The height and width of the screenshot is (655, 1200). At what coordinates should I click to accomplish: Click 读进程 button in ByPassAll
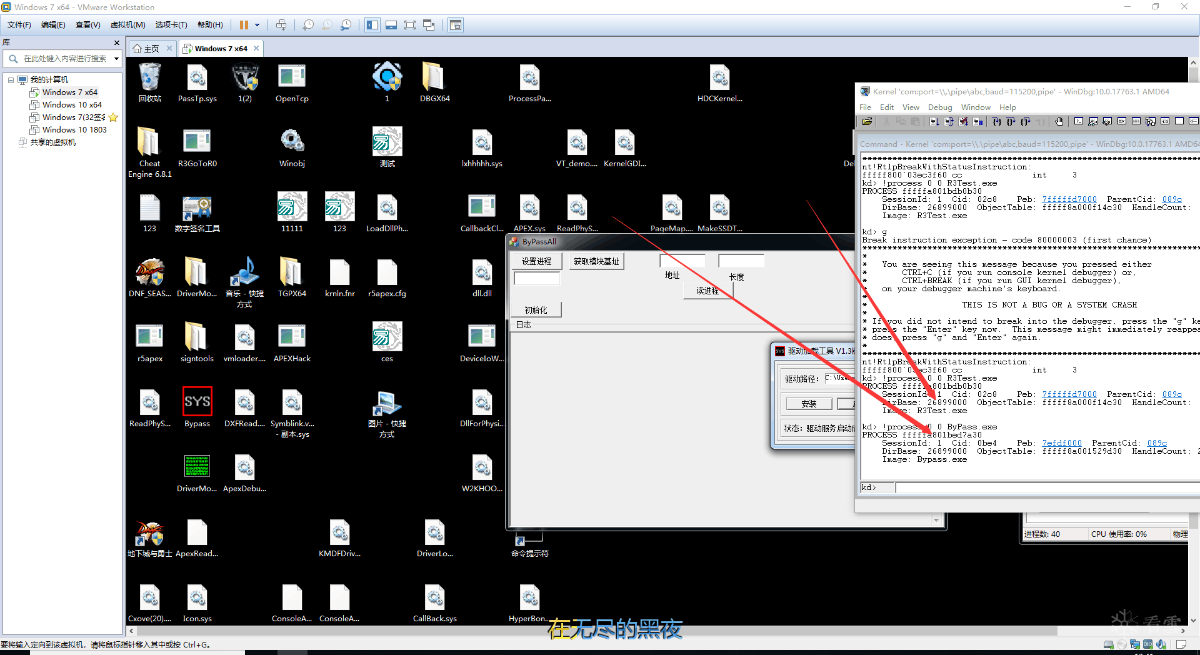pyautogui.click(x=709, y=291)
